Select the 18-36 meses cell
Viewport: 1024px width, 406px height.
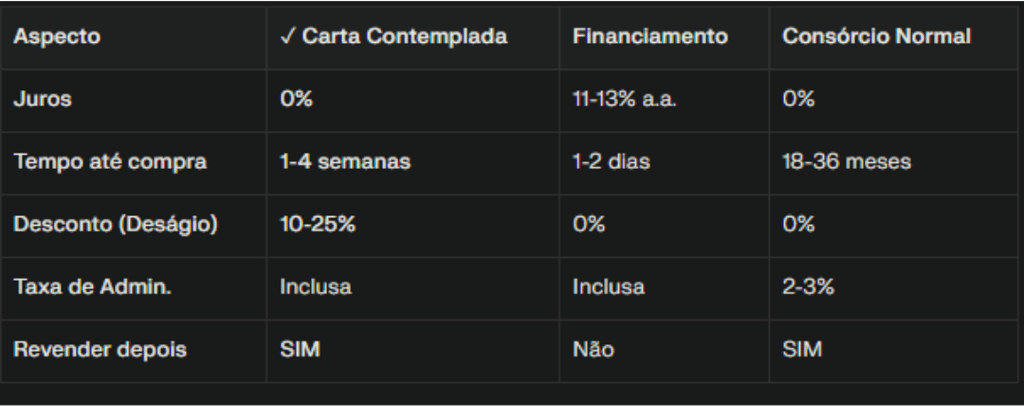(x=846, y=161)
